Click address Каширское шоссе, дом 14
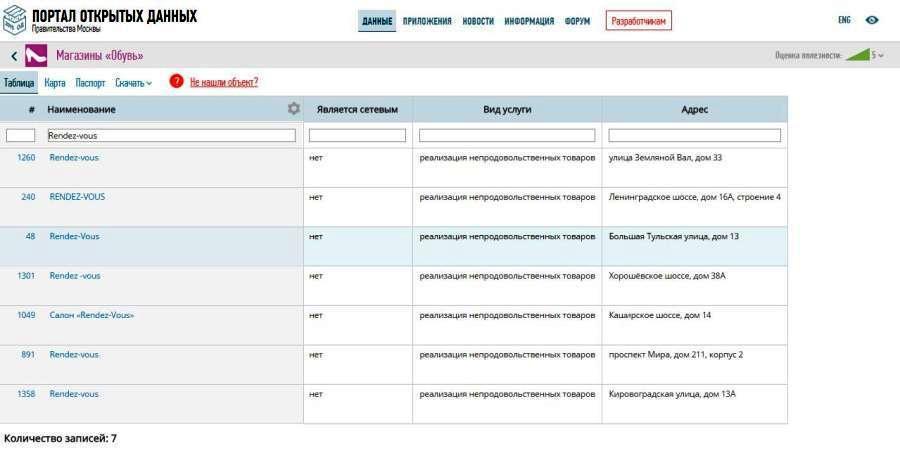Screen dimensions: 900x458 660,315
